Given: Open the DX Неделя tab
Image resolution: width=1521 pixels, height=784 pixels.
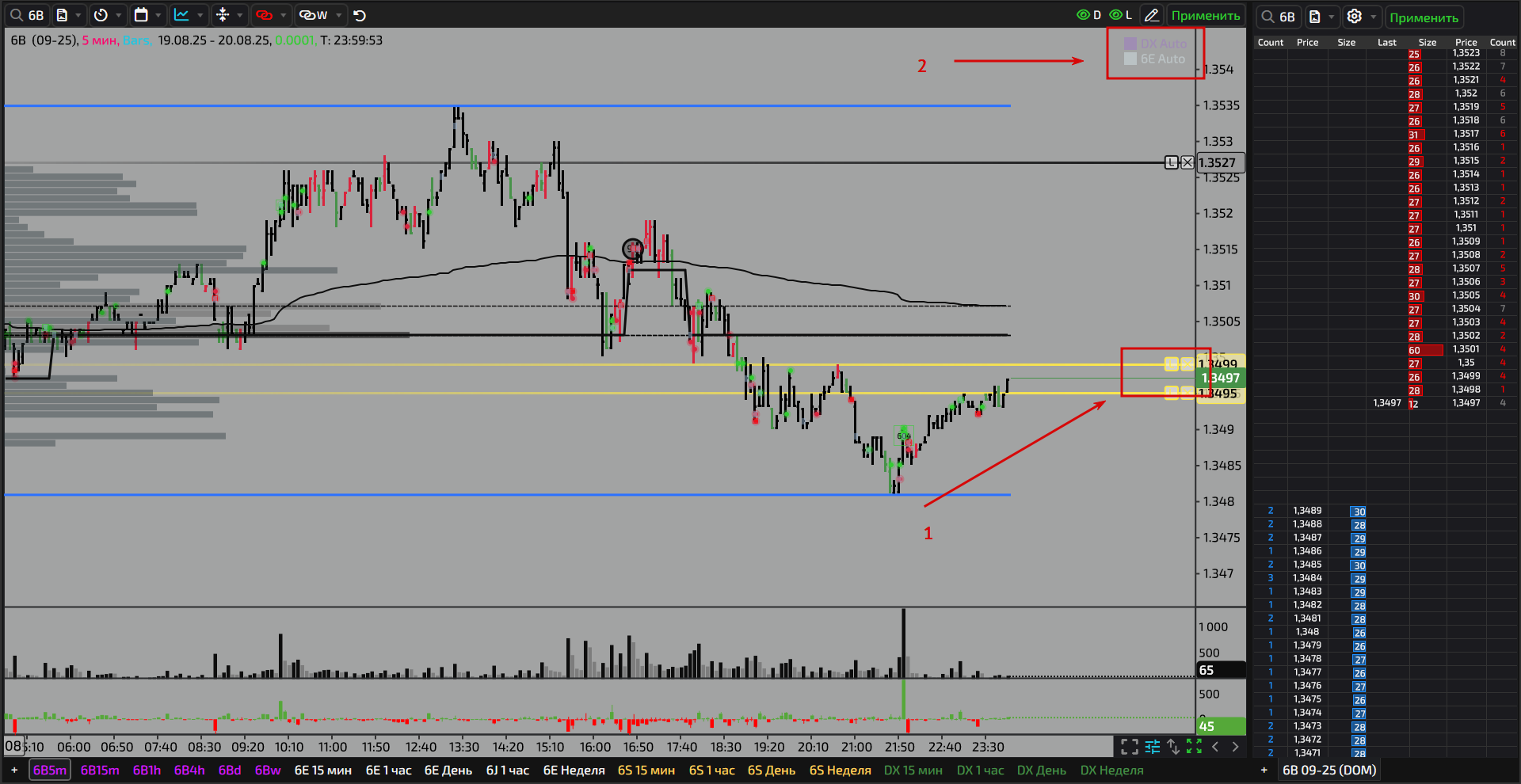Looking at the screenshot, I should point(1112,770).
